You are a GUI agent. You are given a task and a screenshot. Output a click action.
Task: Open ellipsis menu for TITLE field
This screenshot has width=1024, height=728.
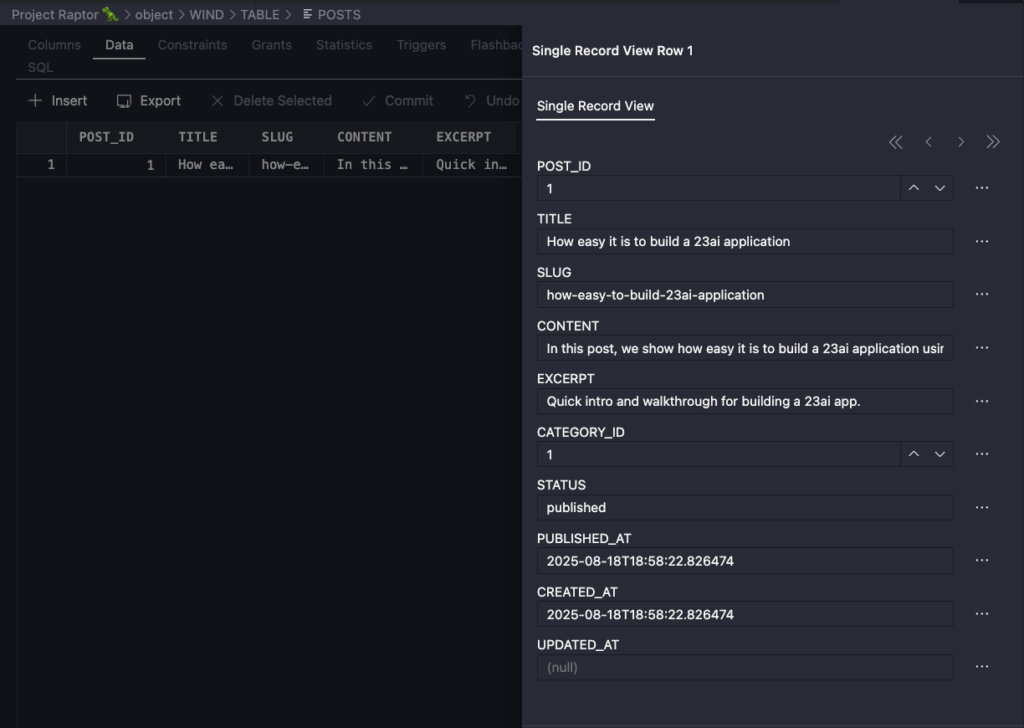982,241
